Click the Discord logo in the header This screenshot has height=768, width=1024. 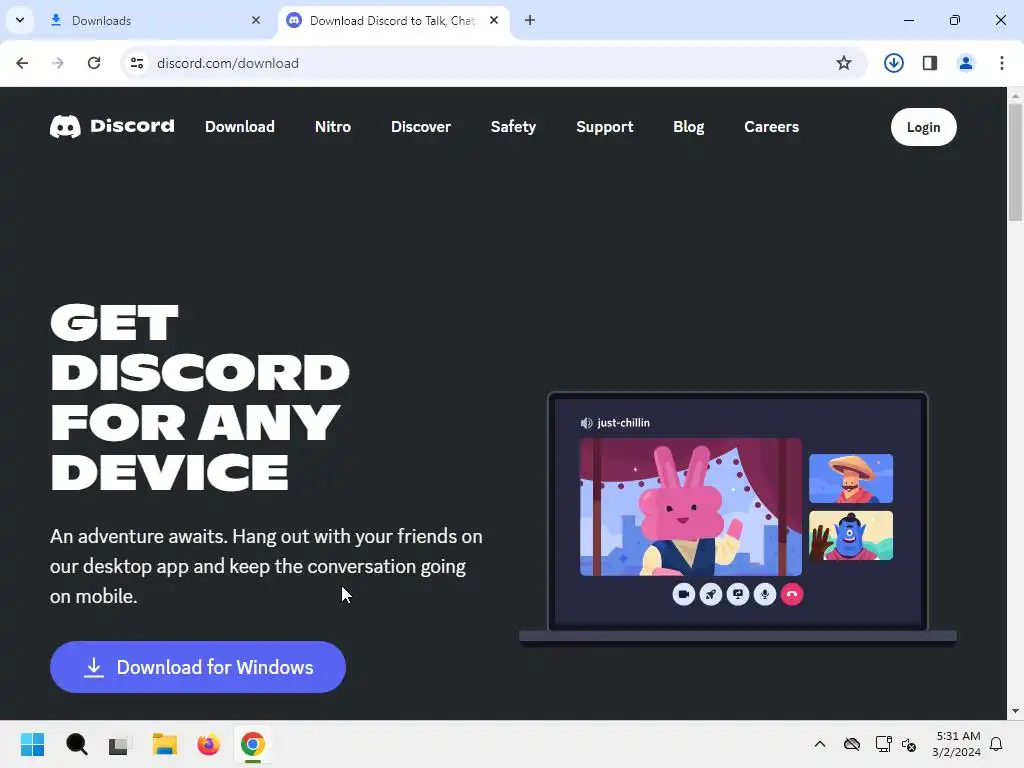pyautogui.click(x=112, y=126)
